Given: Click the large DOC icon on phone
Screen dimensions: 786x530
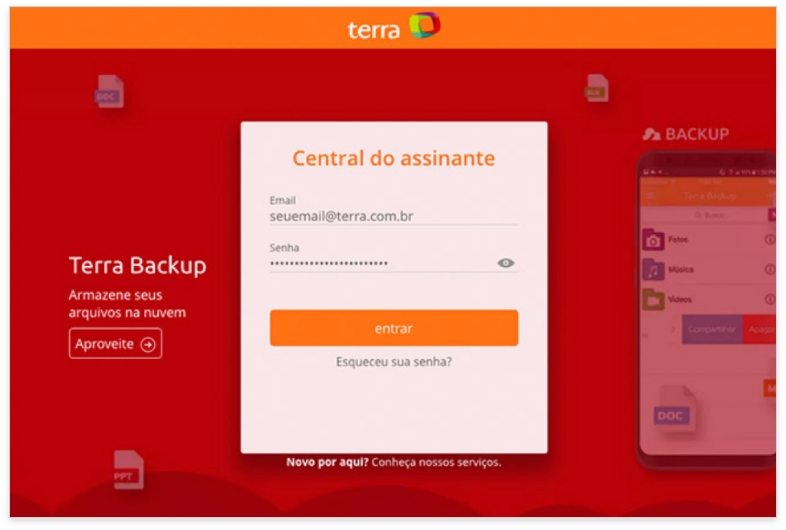Looking at the screenshot, I should pos(674,409).
